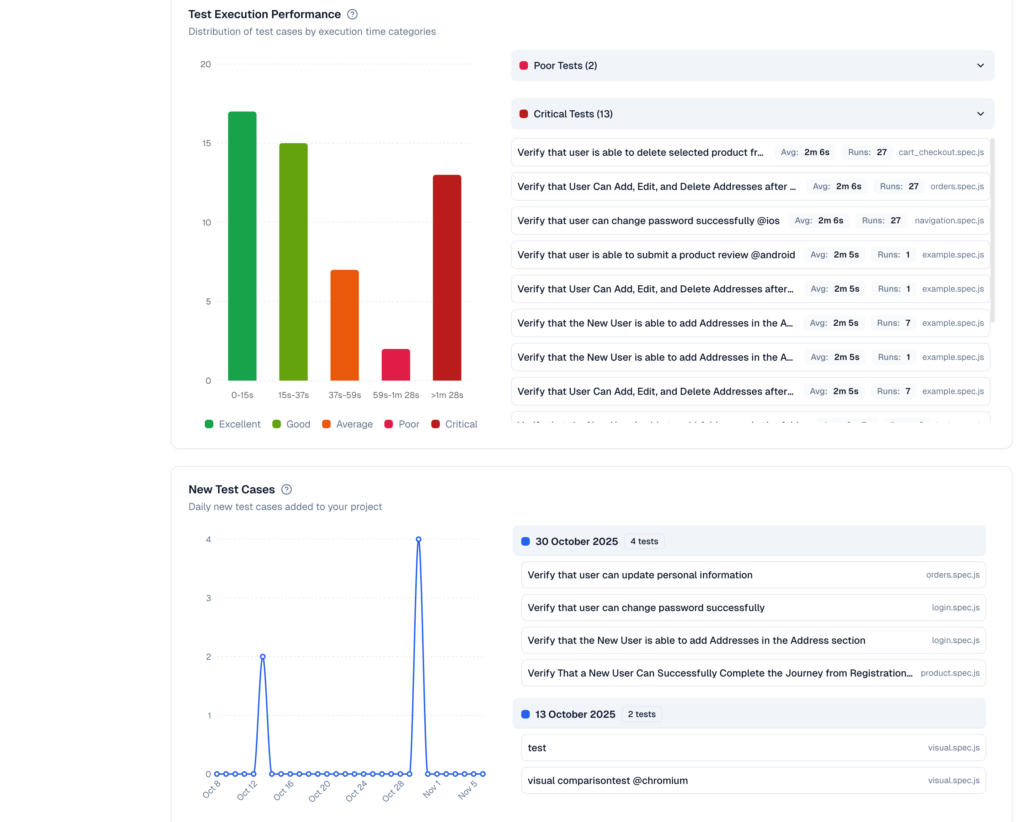The height and width of the screenshot is (822, 1024).
Task: Click blue square icon beside 30 October 2025
Action: coord(525,542)
